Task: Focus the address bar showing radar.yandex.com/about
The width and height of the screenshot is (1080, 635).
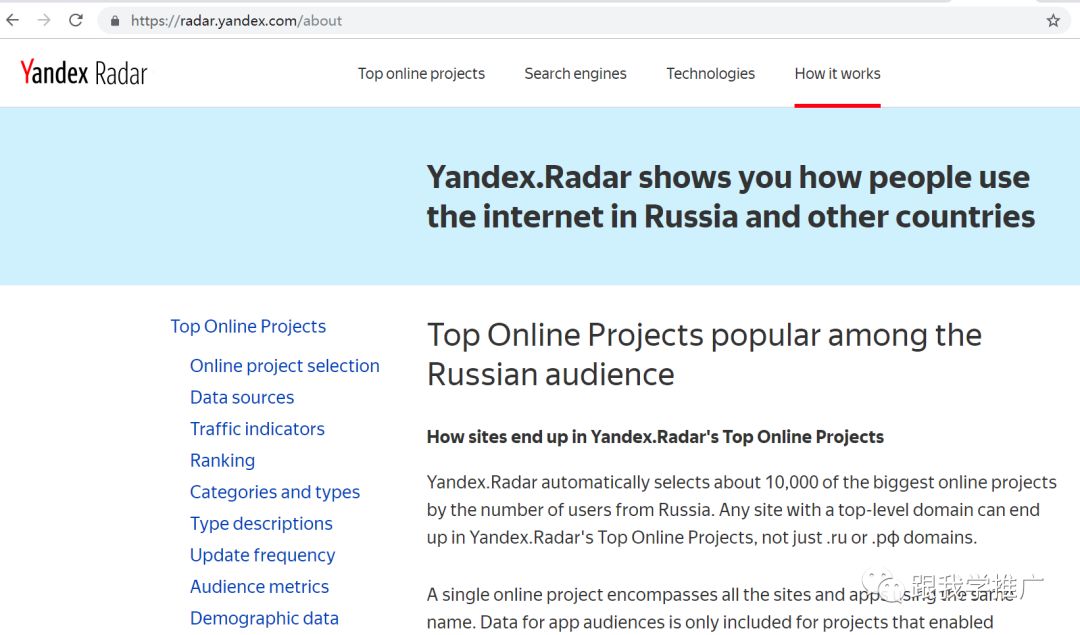Action: tap(584, 21)
